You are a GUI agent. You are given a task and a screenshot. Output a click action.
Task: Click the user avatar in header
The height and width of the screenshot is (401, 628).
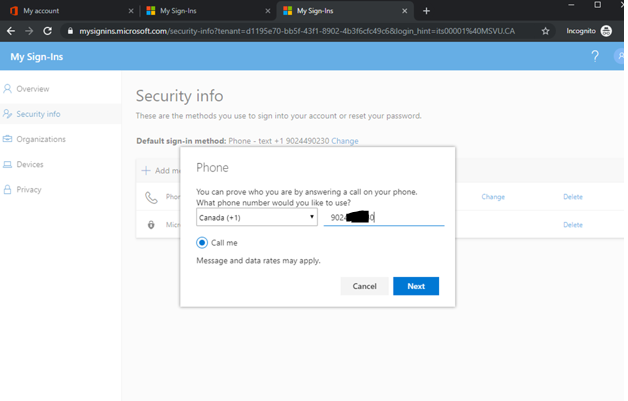point(619,56)
